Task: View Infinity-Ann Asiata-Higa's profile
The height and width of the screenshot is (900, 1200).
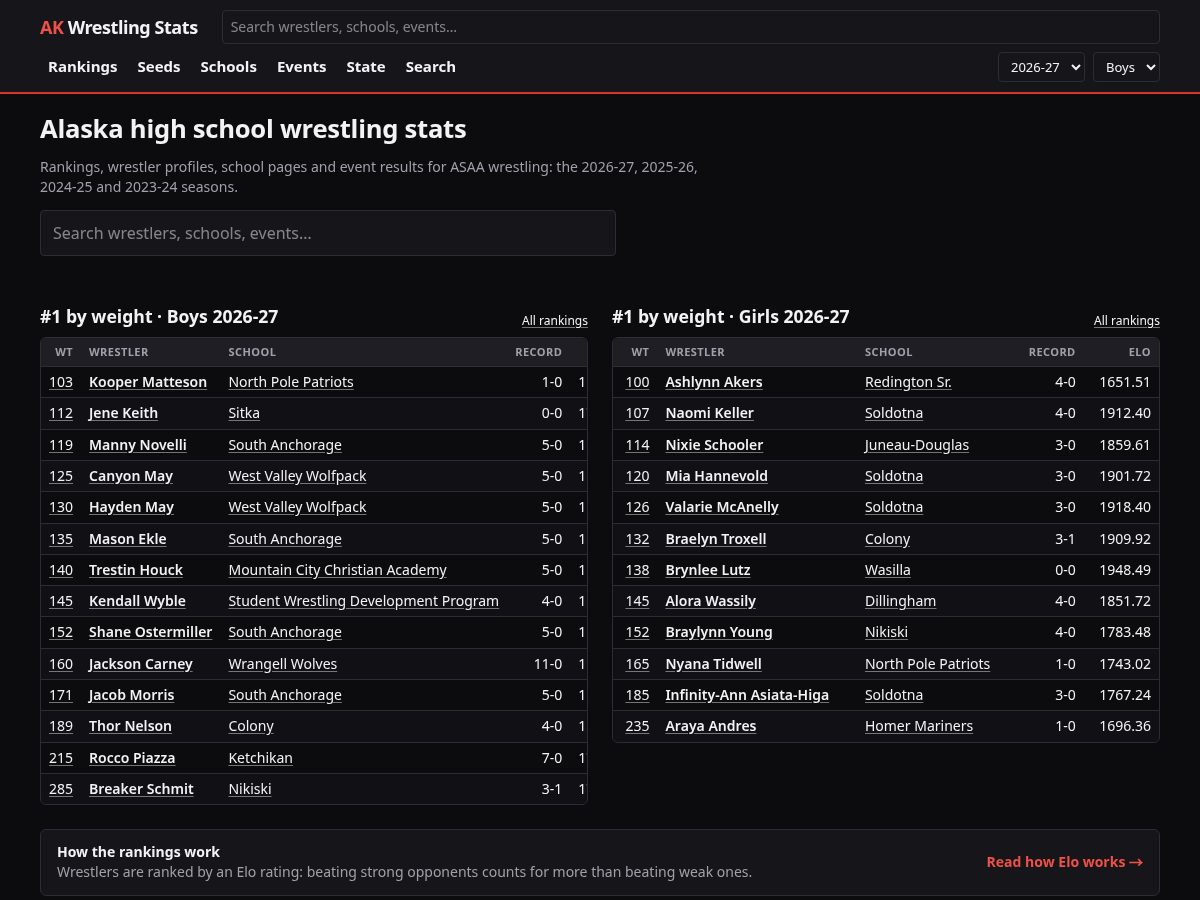Action: pos(747,695)
